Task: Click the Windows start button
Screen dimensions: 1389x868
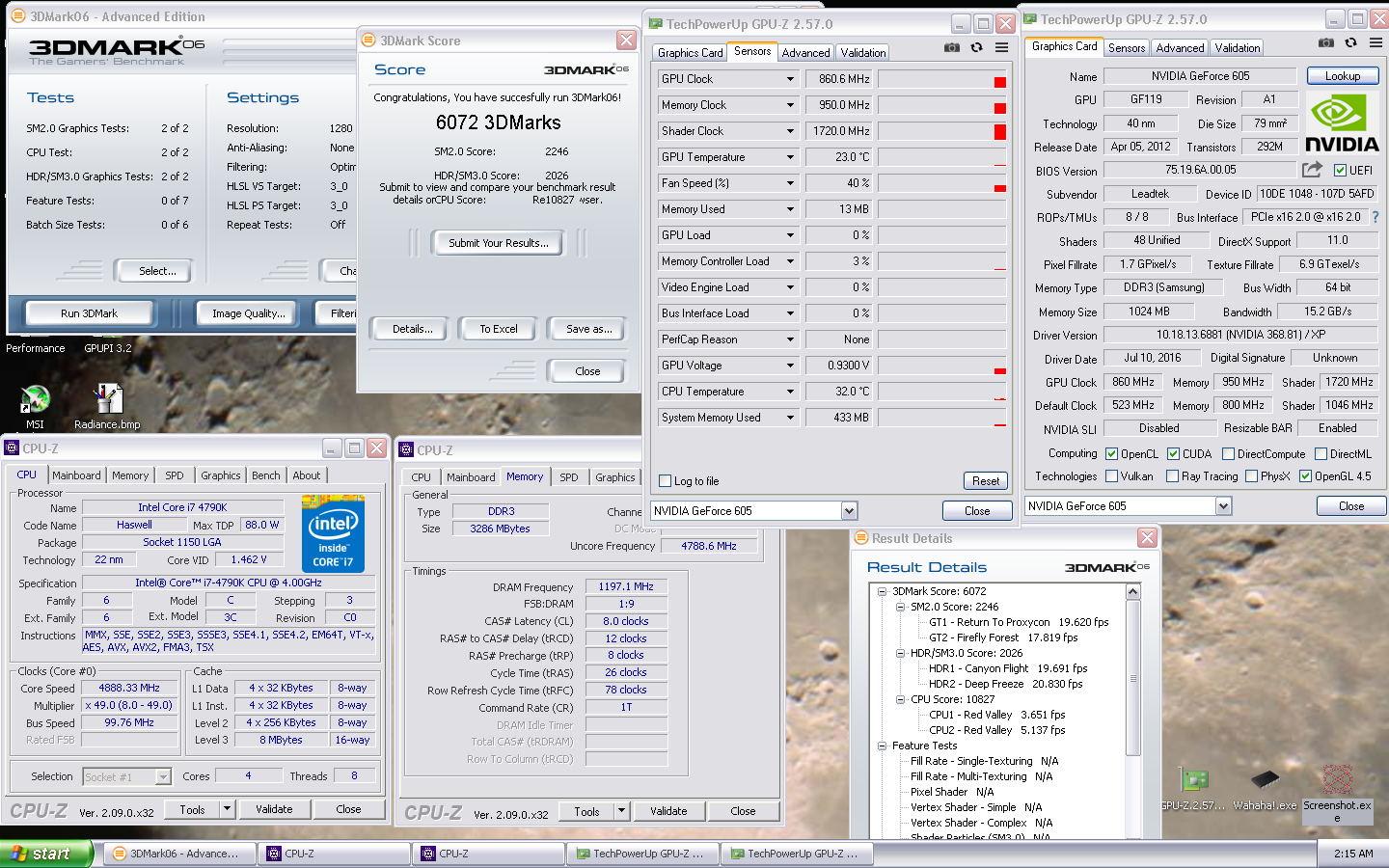Action: pos(46,854)
